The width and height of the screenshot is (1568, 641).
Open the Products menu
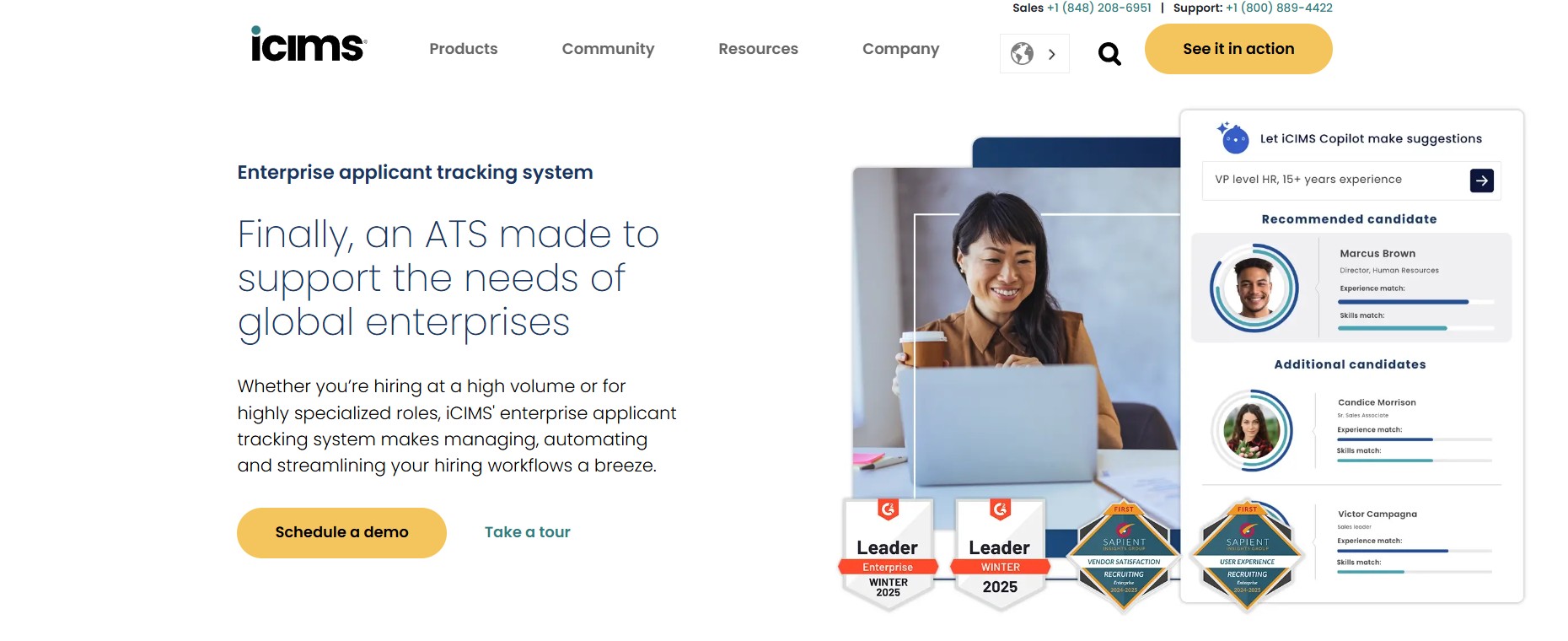[464, 49]
